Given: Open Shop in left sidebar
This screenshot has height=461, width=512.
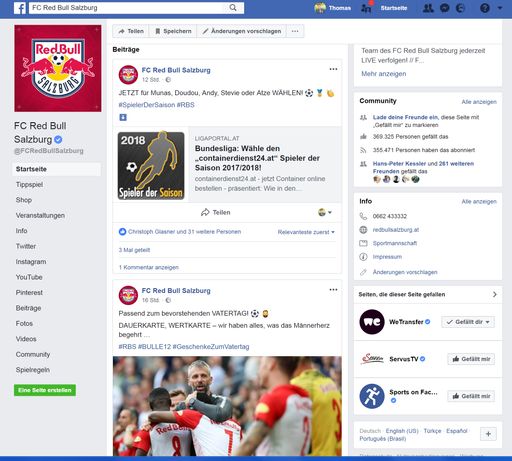Looking at the screenshot, I should point(24,200).
